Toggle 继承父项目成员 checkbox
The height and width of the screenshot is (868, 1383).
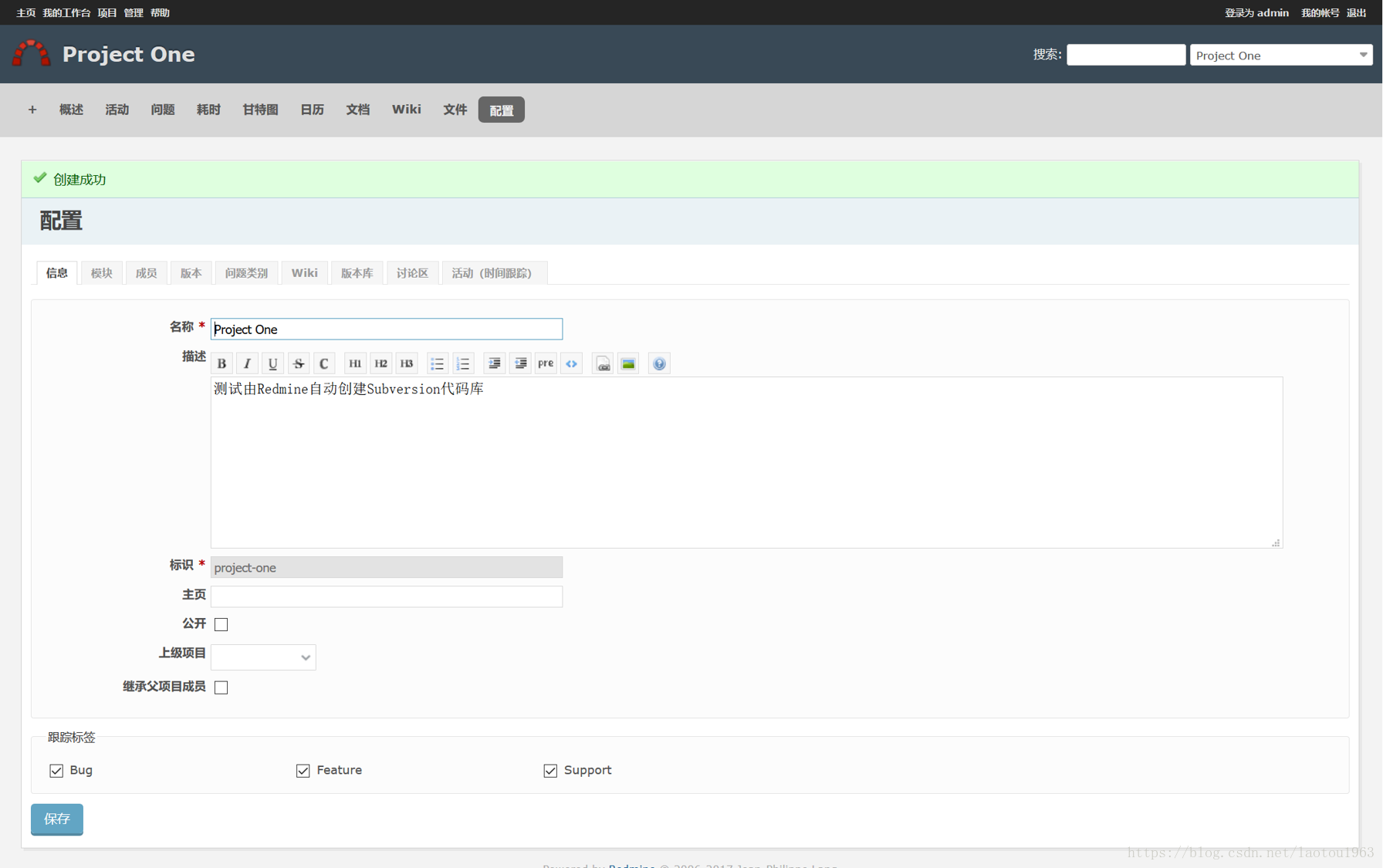click(221, 687)
